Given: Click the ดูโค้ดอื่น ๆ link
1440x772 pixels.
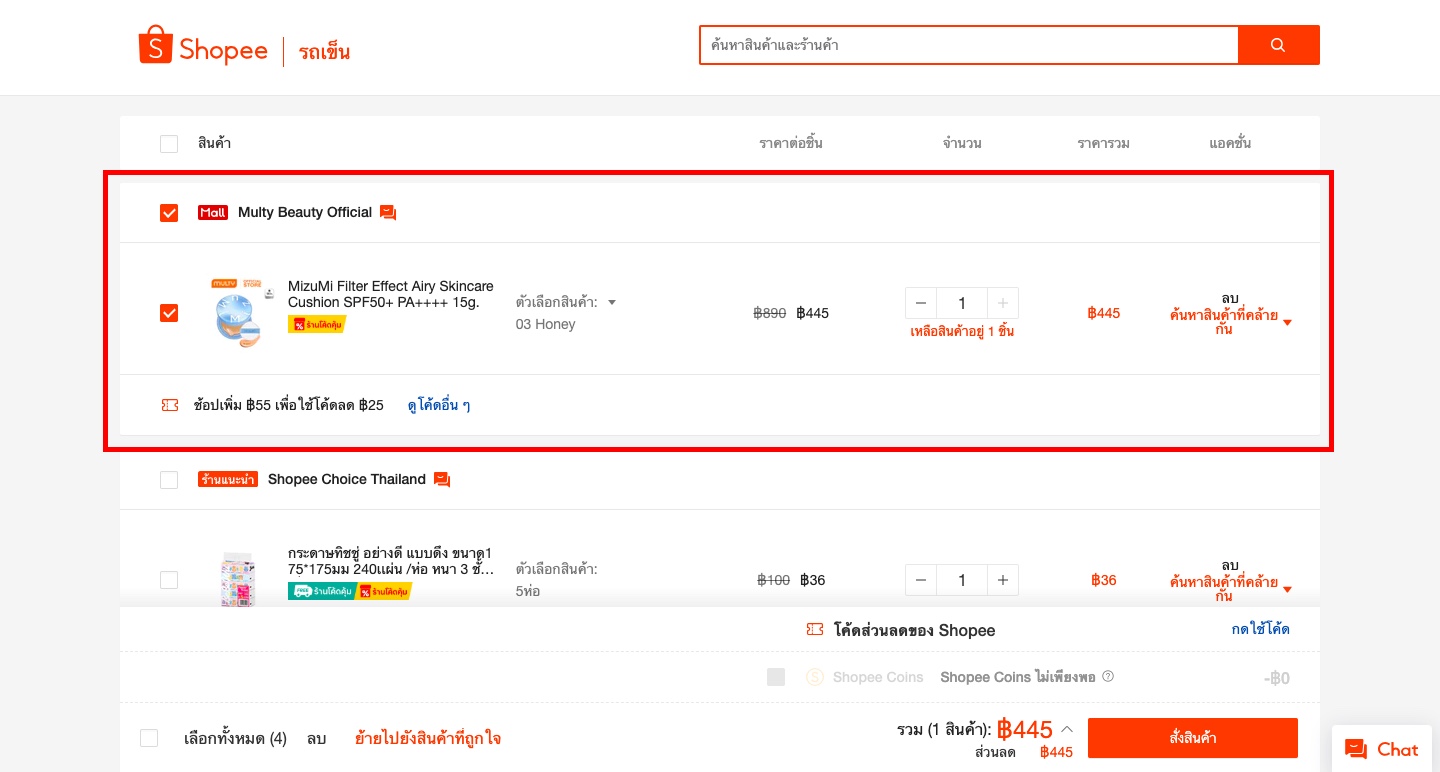Looking at the screenshot, I should (439, 405).
